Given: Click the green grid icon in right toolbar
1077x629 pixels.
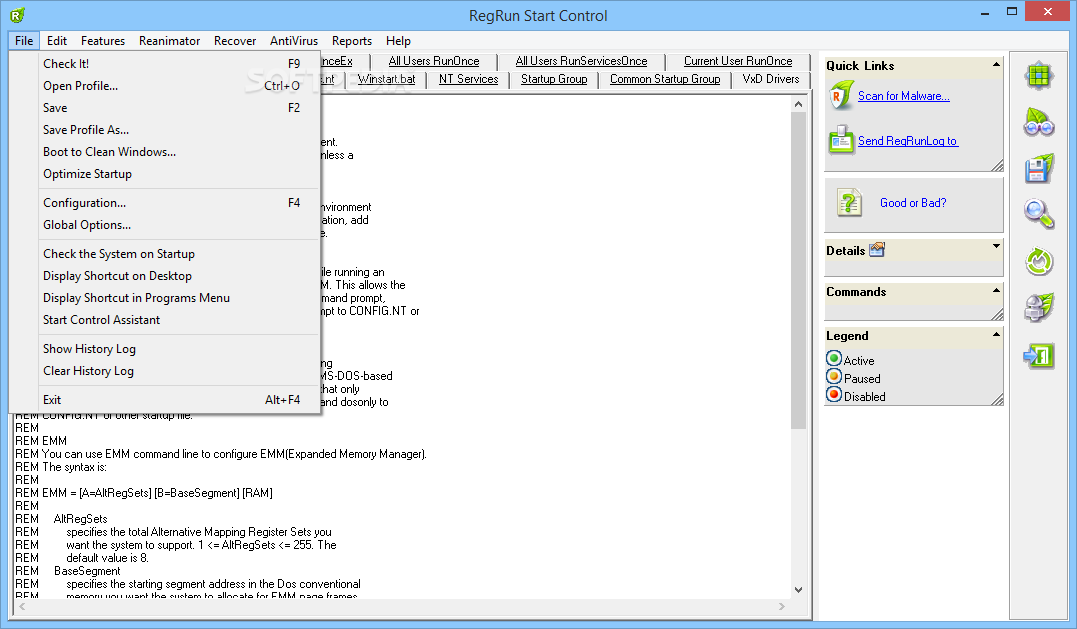Looking at the screenshot, I should pyautogui.click(x=1039, y=75).
